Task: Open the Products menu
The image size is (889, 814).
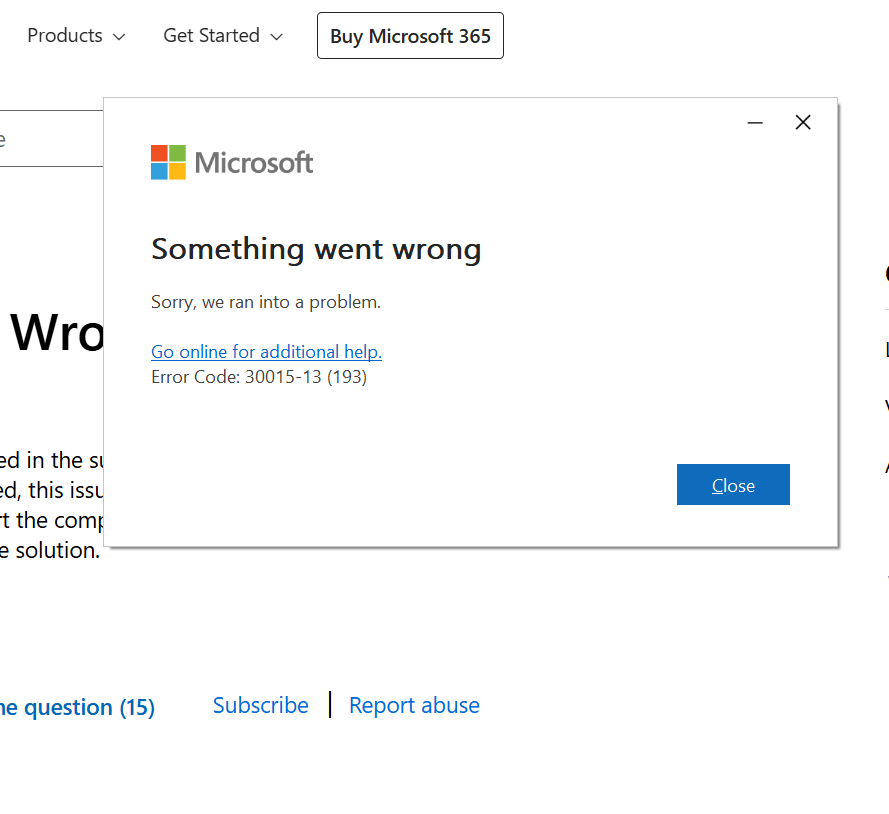Action: pos(65,36)
